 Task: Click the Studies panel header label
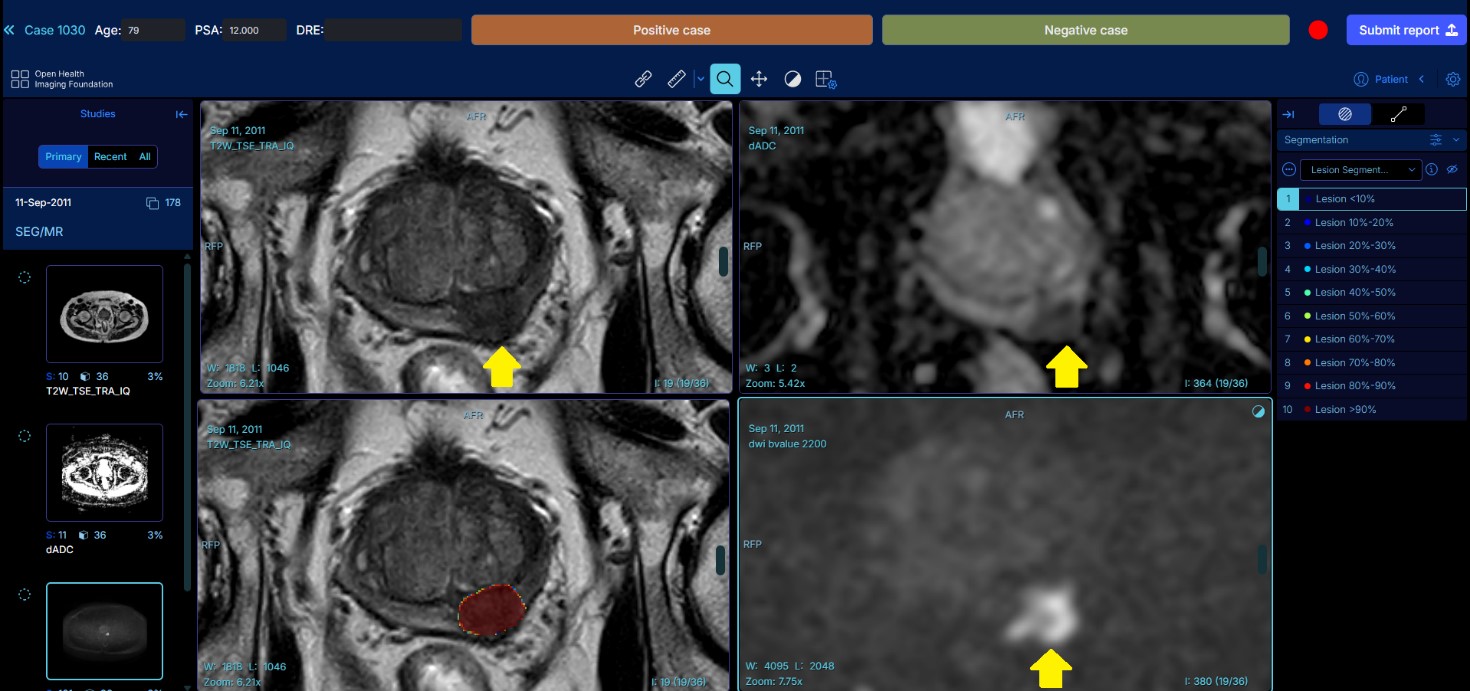98,114
